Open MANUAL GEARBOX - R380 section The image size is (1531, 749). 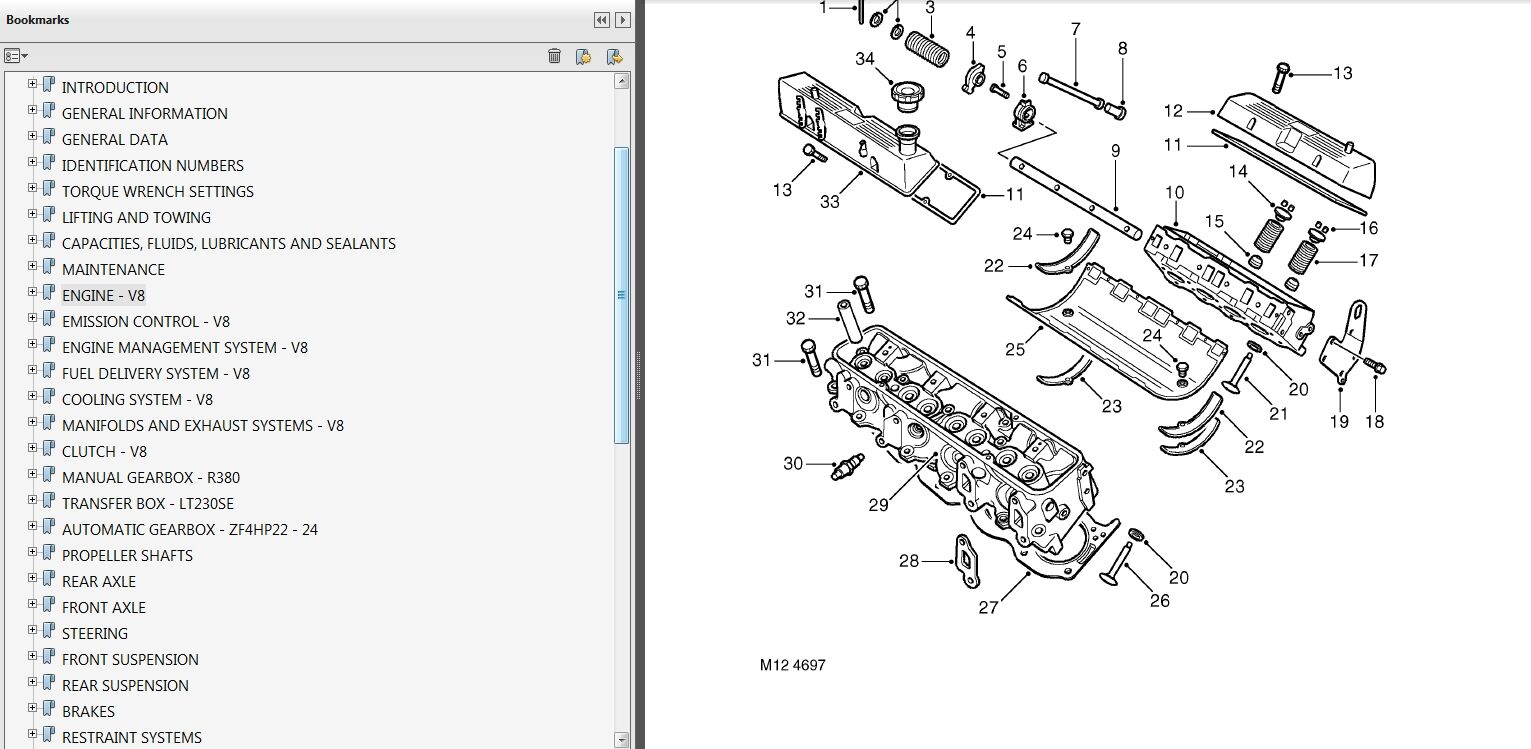pyautogui.click(x=151, y=478)
